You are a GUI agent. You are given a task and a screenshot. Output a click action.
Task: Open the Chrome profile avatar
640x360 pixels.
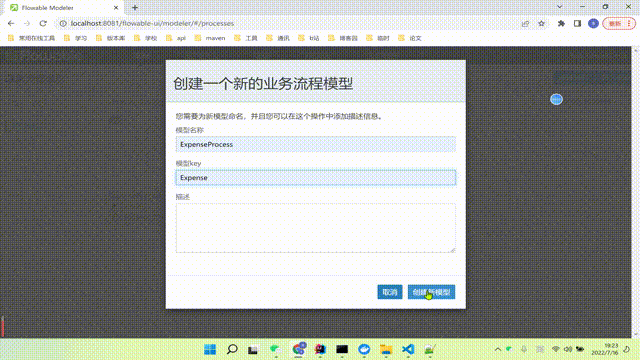click(593, 23)
